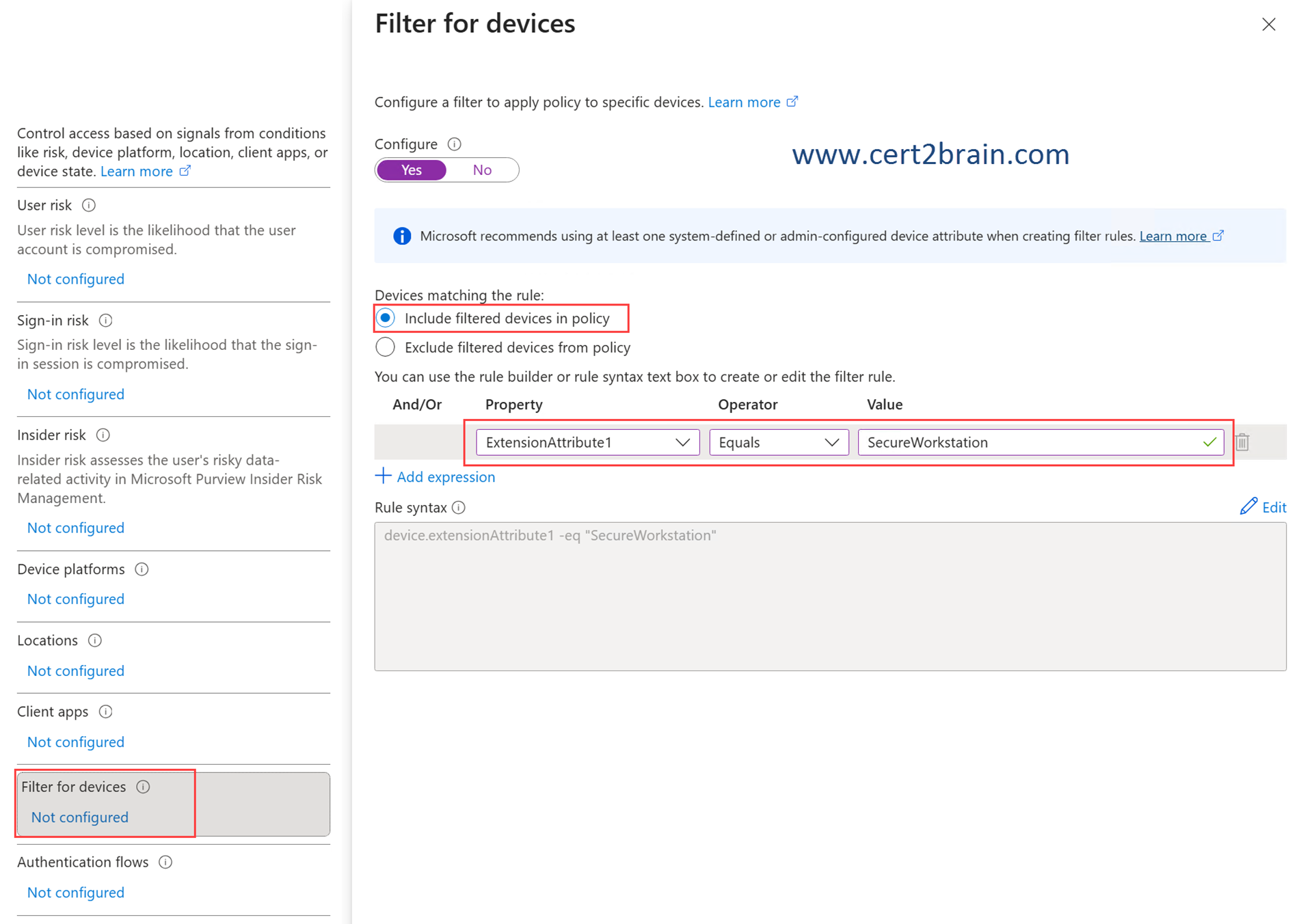Close the Filter for devices panel
1299x924 pixels.
(1268, 25)
